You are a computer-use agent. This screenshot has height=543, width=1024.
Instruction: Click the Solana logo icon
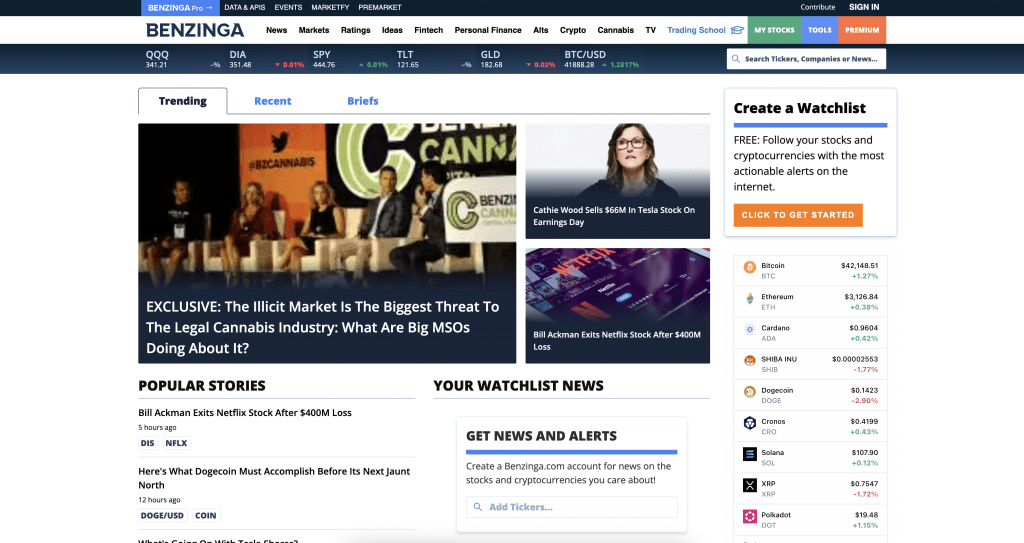tap(750, 453)
